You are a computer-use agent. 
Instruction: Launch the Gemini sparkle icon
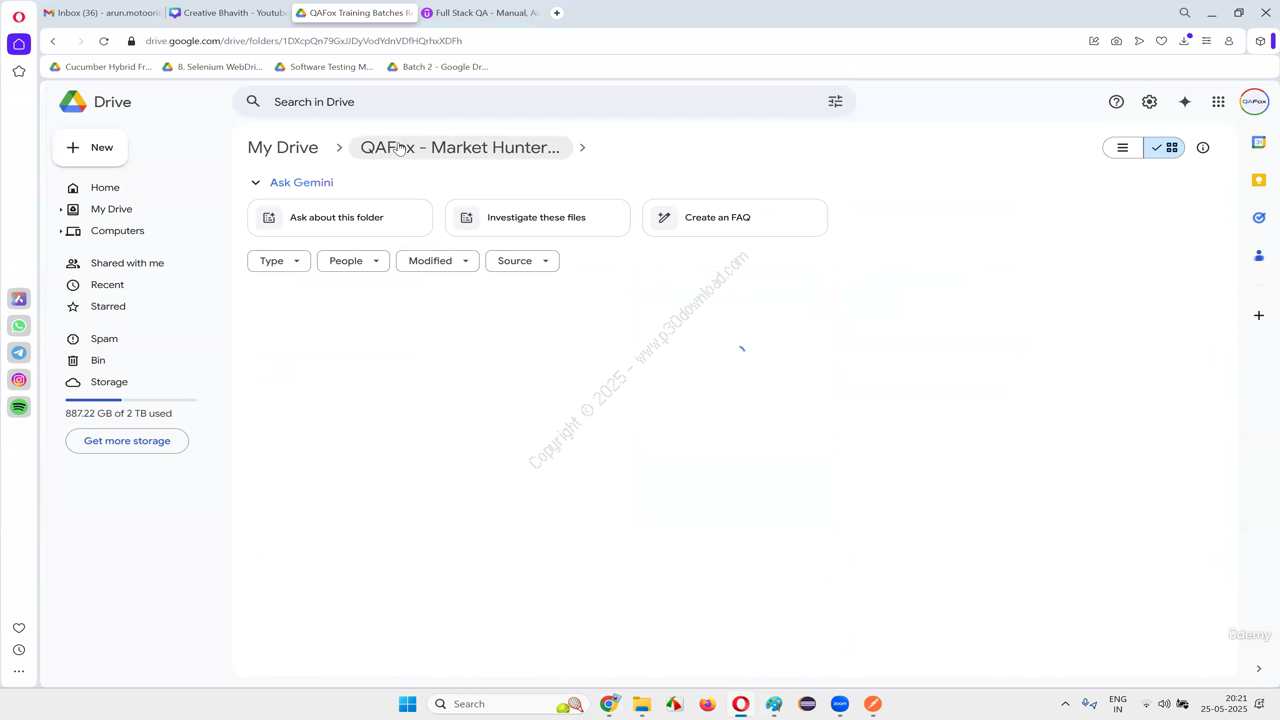[x=1185, y=102]
